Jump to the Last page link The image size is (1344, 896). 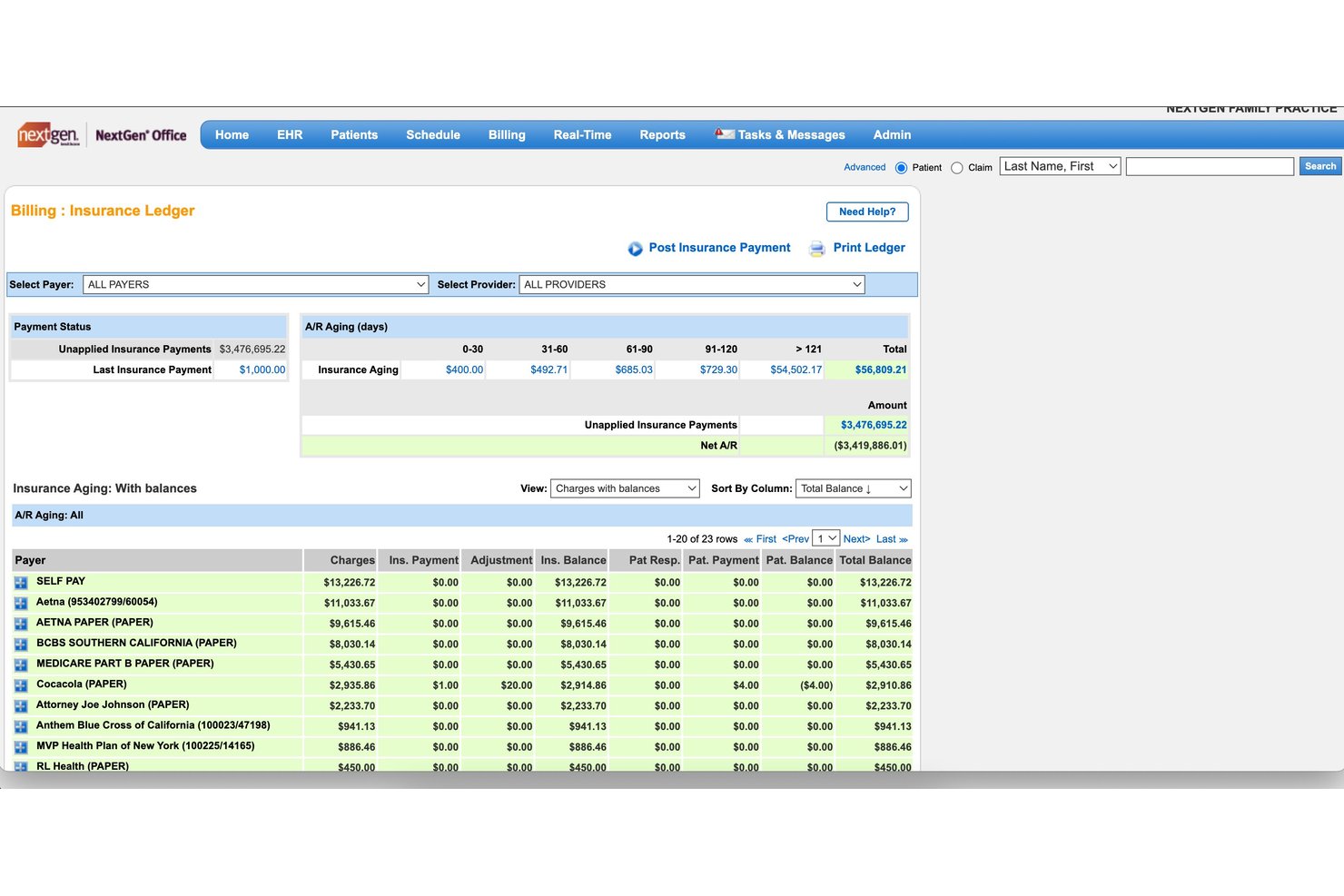[892, 539]
